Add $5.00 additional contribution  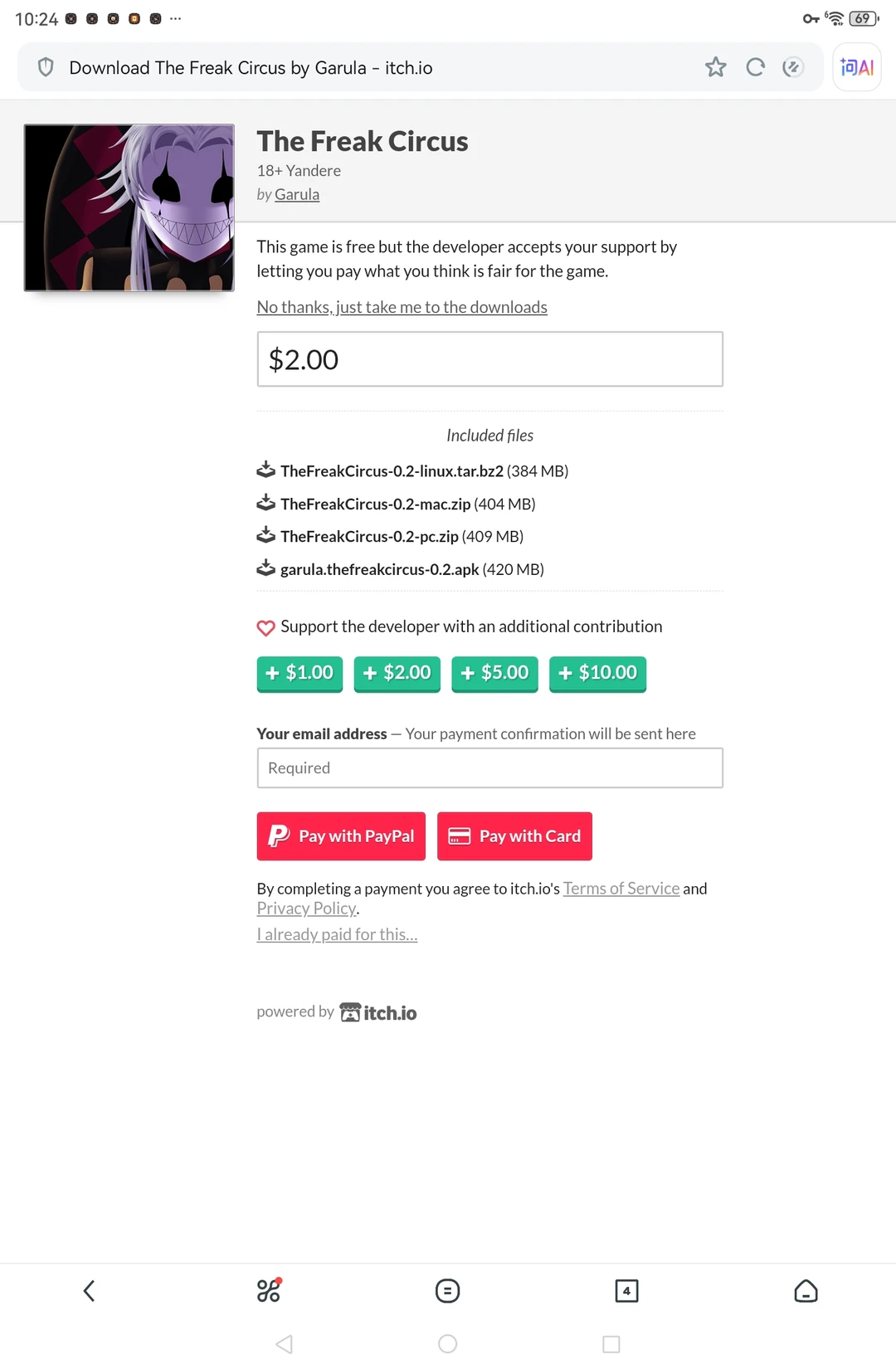494,673
